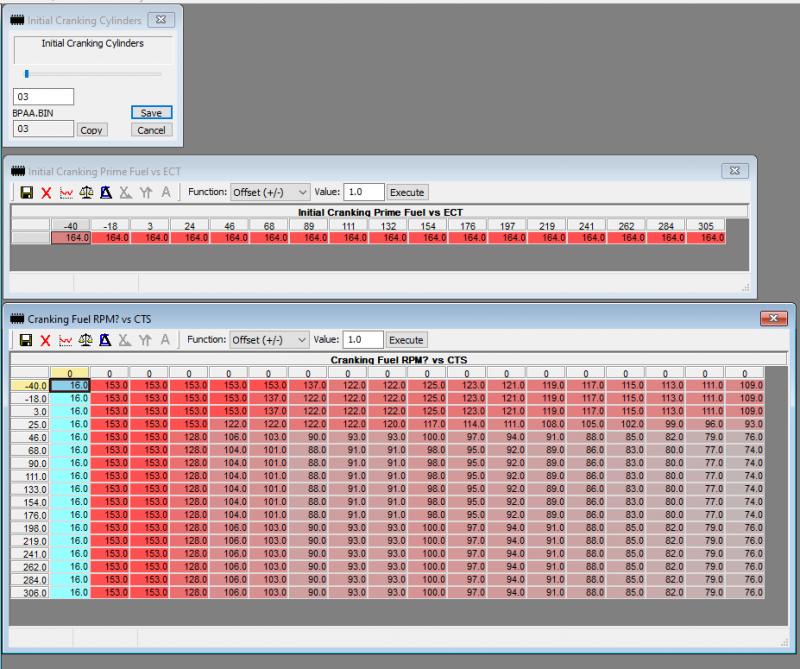
Task: Click Execute in Cranking Fuel RPM? vs CTS window
Action: coord(407,340)
